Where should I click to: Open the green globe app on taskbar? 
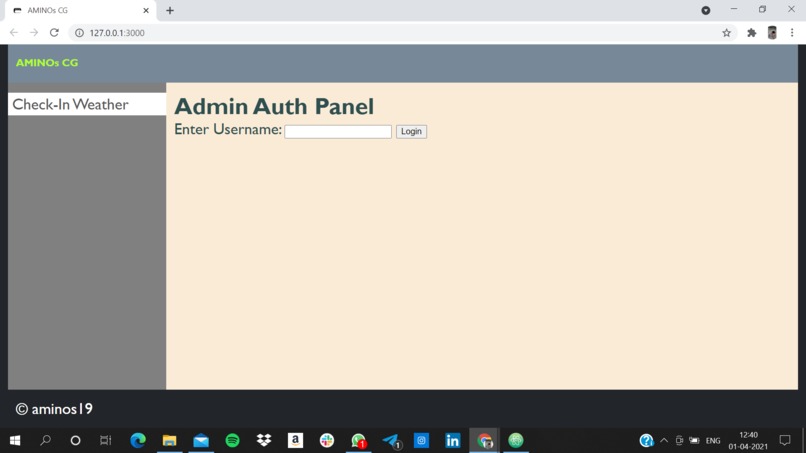(x=516, y=440)
